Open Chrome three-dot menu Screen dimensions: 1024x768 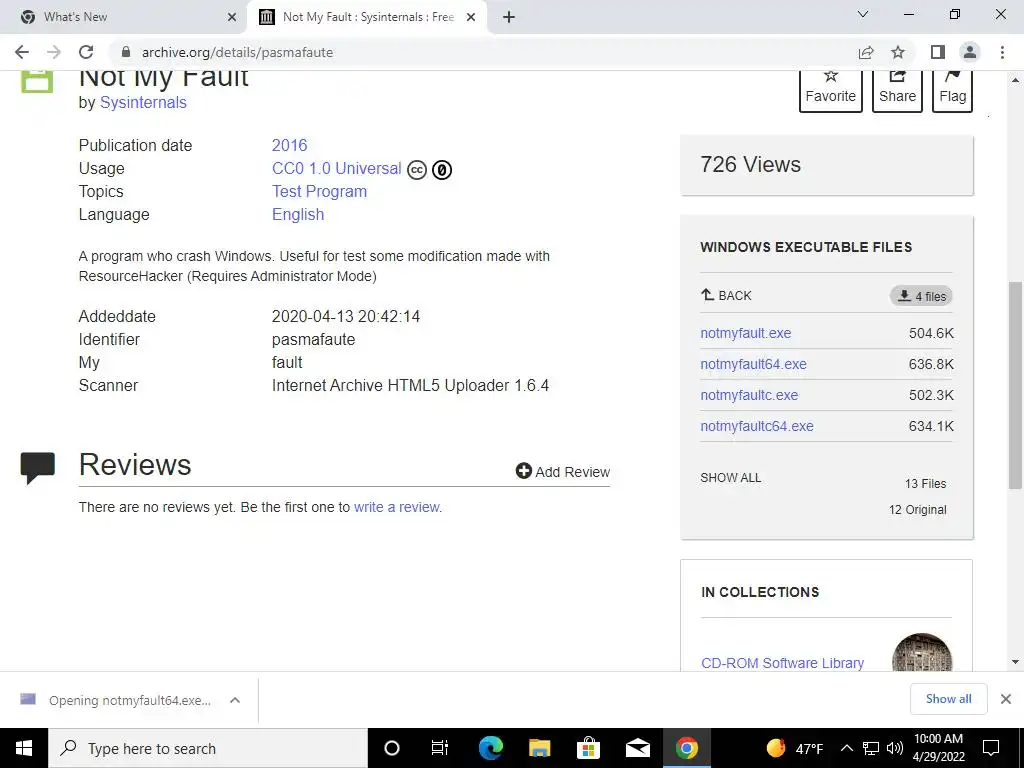point(1002,52)
